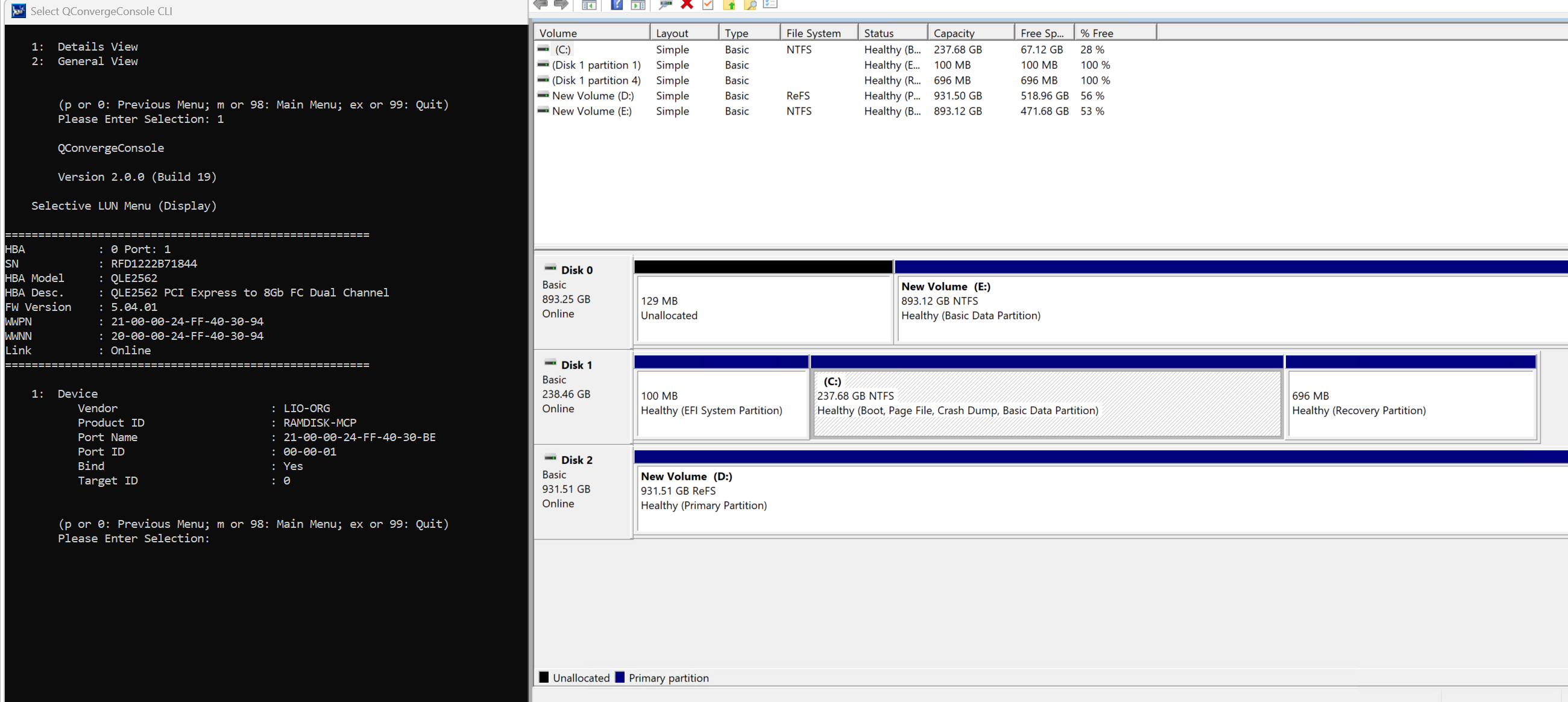Sort by the Layout column header
The image size is (1568, 702).
[x=684, y=33]
